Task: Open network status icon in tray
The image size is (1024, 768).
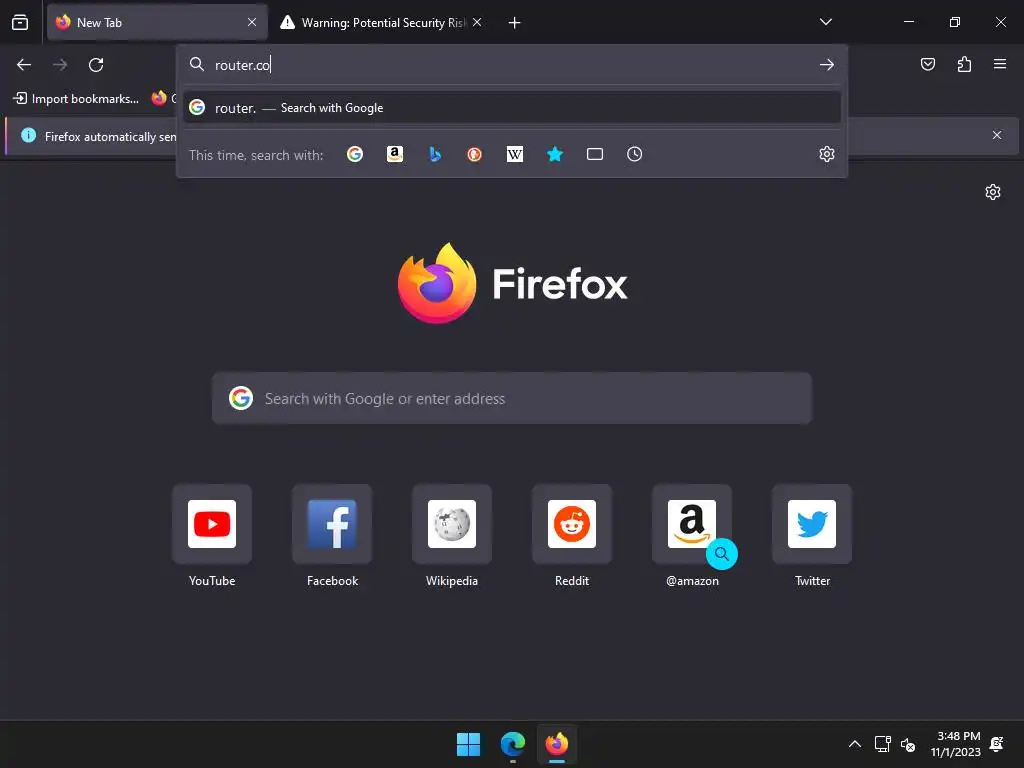Action: [x=882, y=744]
